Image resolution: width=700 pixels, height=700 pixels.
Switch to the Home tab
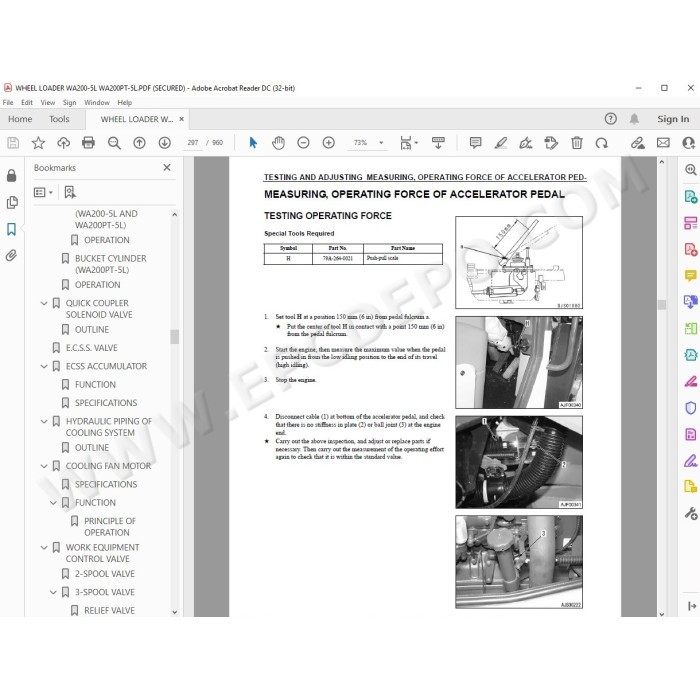(x=20, y=119)
